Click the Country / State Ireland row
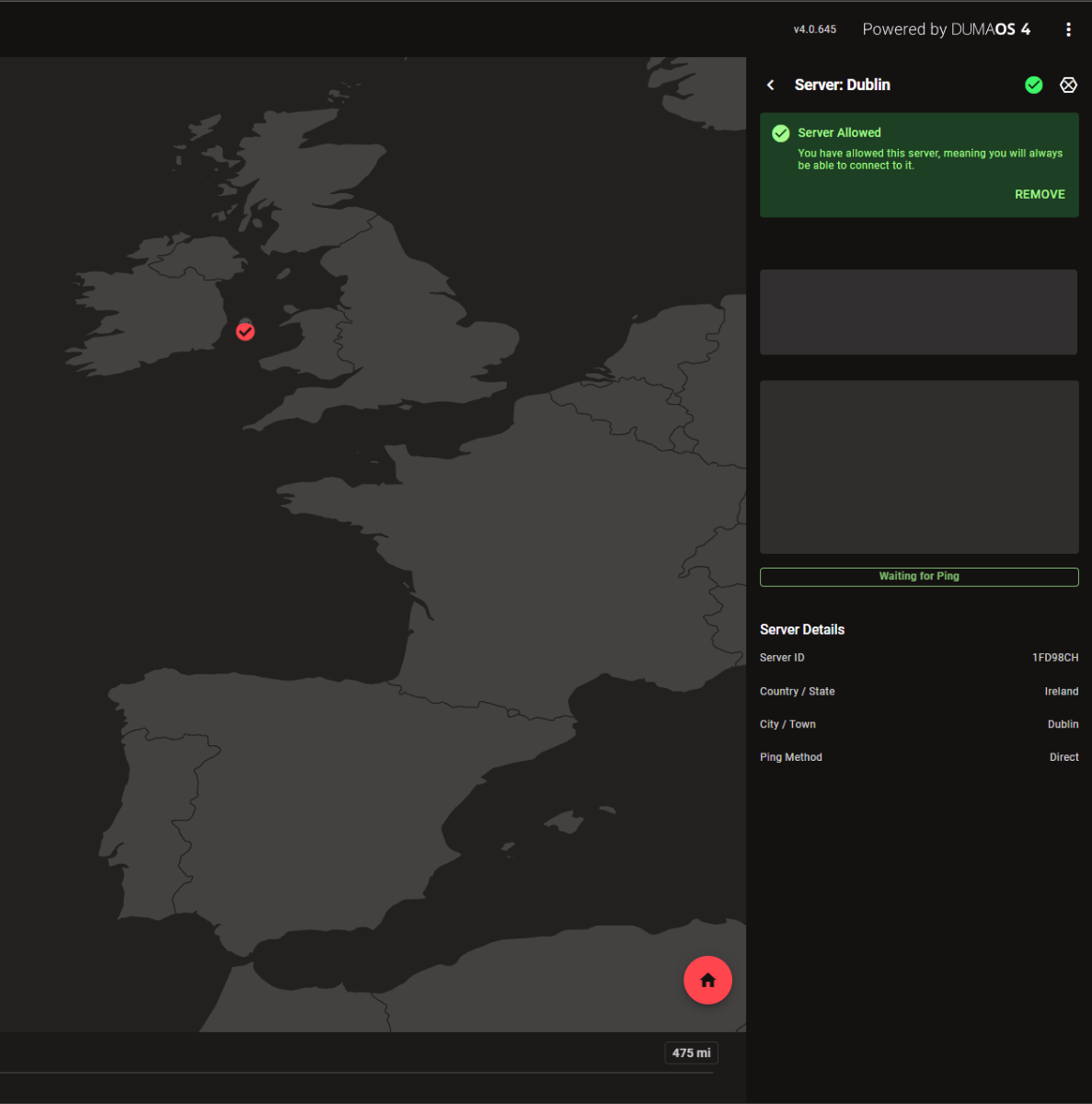 click(919, 691)
